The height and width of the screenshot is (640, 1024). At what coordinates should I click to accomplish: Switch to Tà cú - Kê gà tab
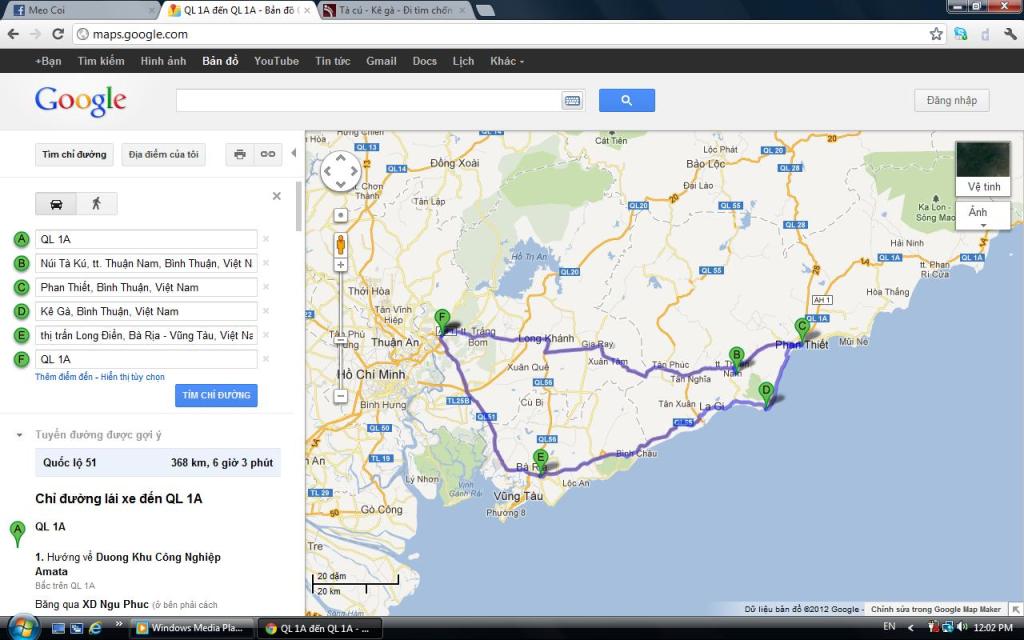[396, 10]
